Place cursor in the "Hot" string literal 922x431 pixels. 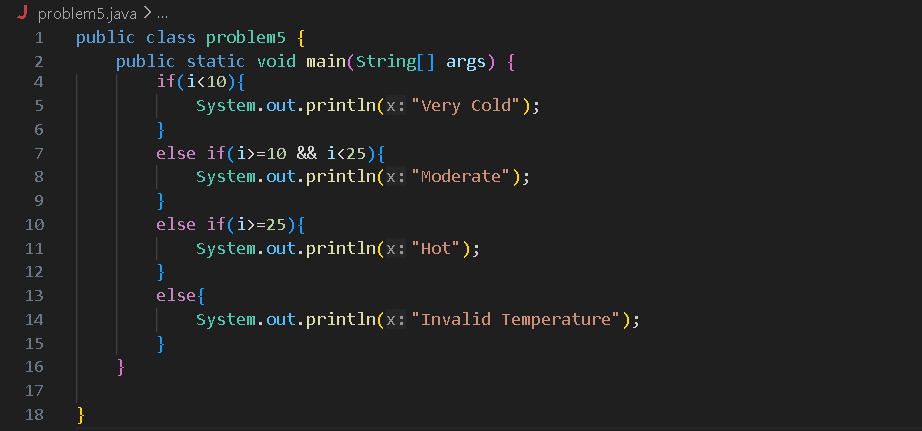pyautogui.click(x=440, y=249)
